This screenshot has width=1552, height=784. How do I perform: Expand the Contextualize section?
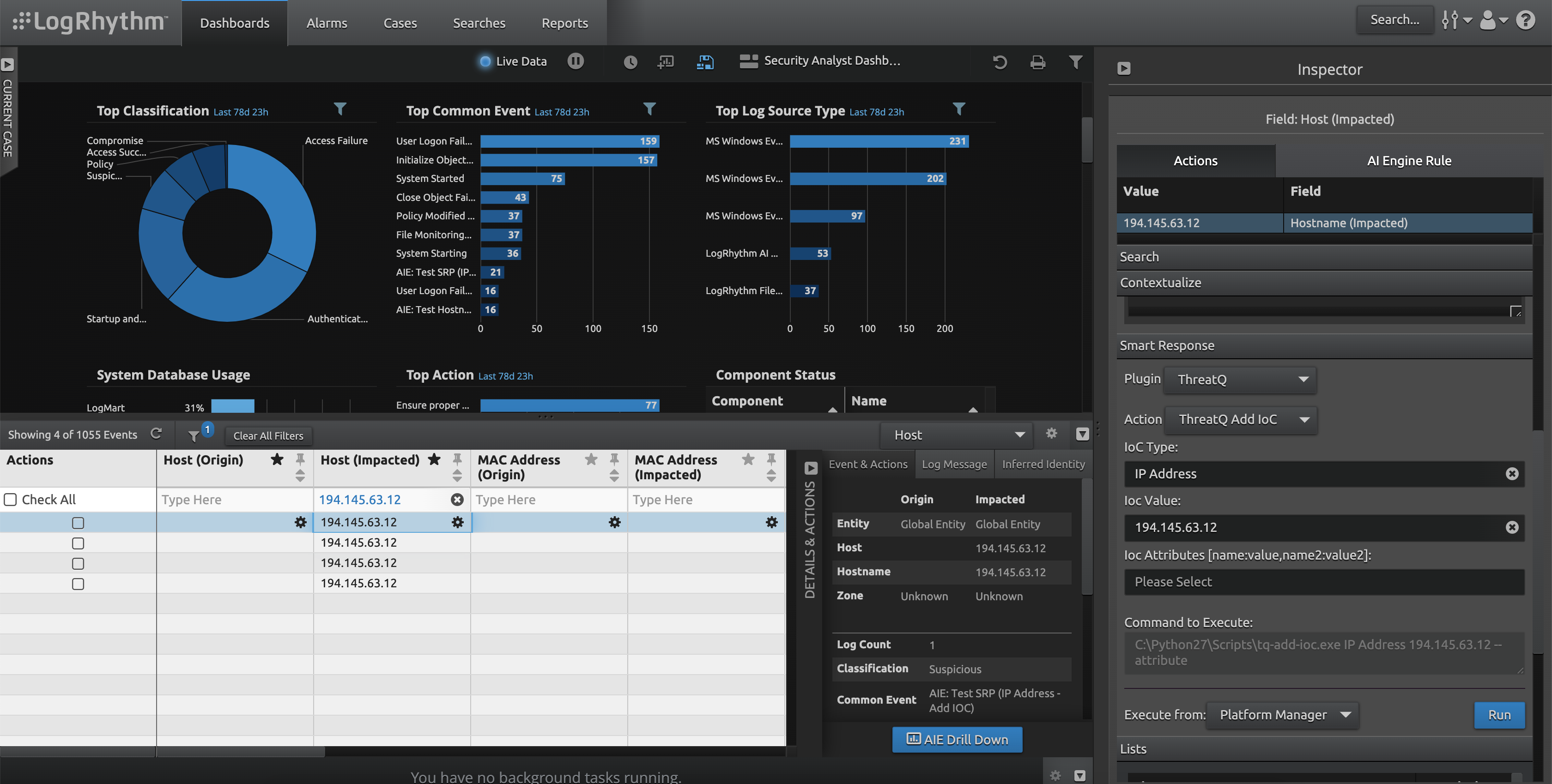tap(1324, 283)
